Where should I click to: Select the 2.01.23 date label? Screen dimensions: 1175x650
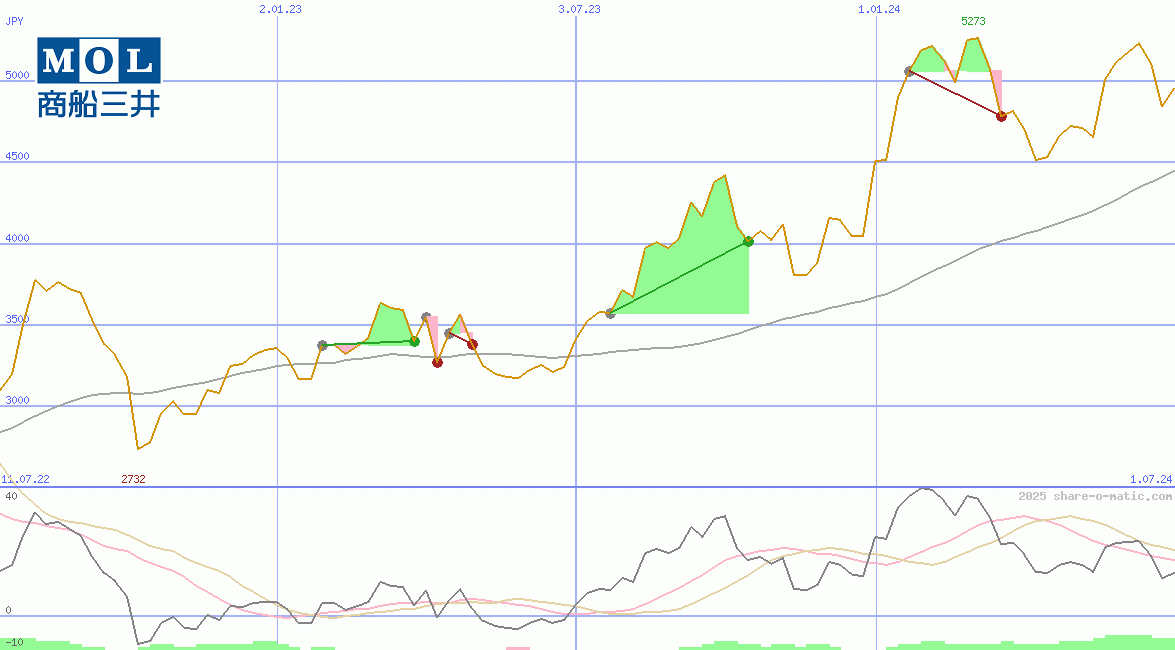(280, 9)
